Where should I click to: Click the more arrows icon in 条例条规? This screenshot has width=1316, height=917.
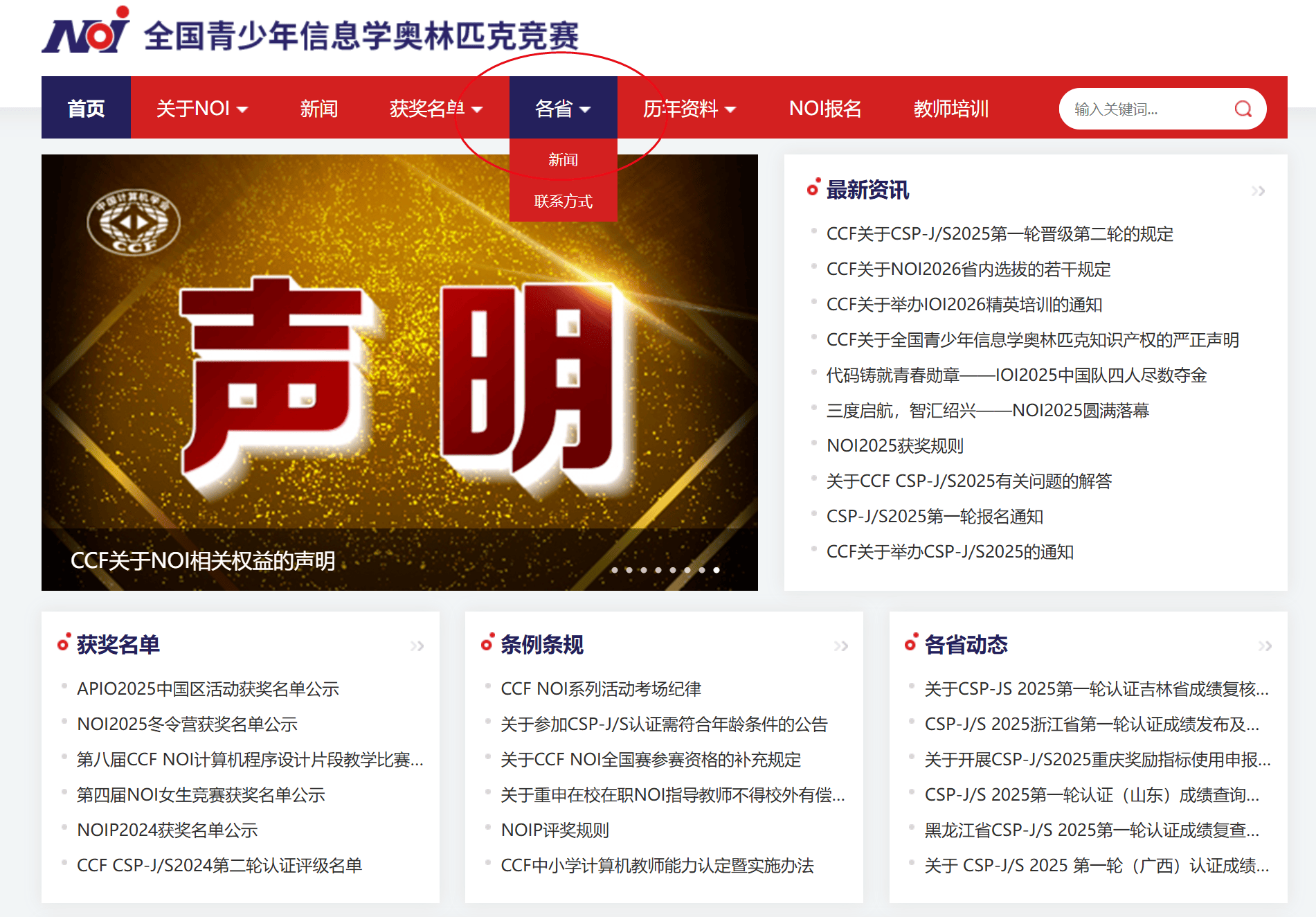tap(840, 646)
